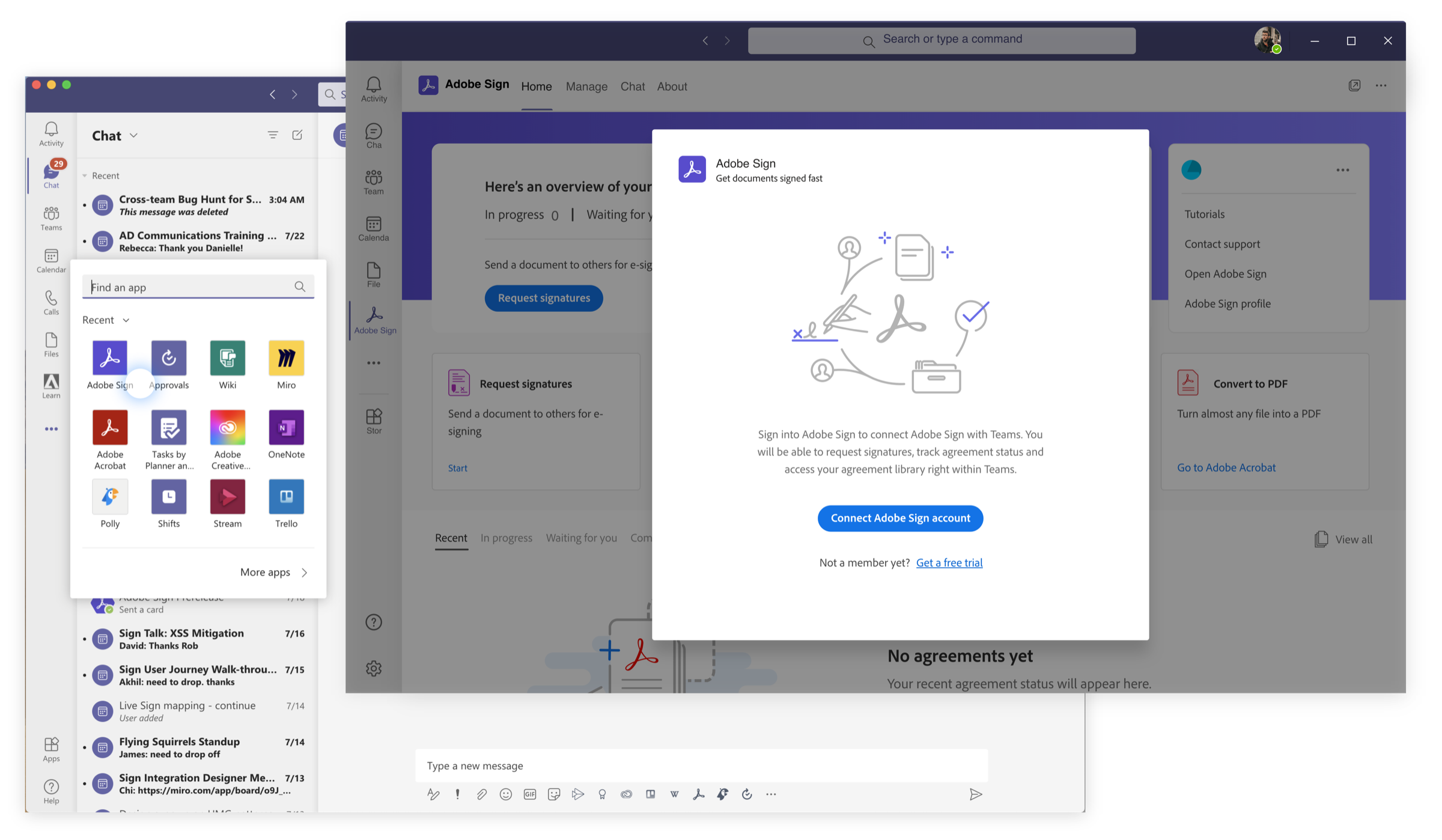This screenshot has height=840, width=1442.
Task: Go back with Mac Teams back arrow
Action: tap(273, 94)
